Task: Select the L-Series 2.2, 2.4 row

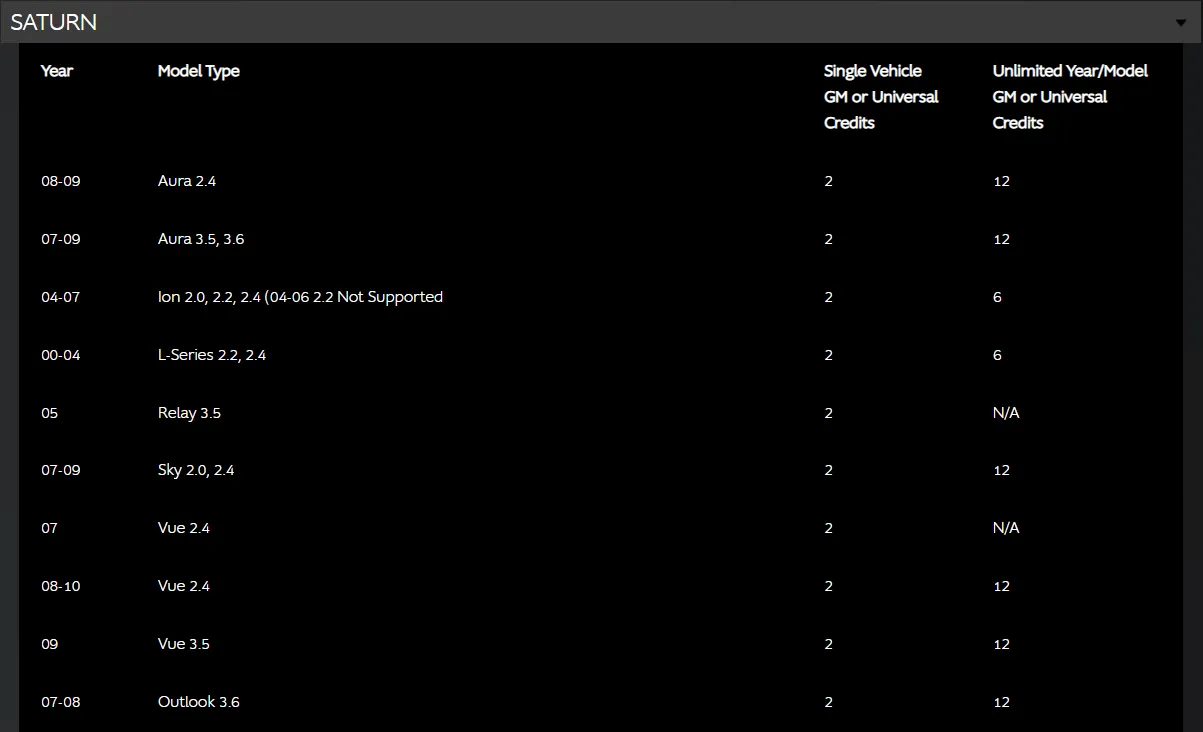Action: (212, 355)
